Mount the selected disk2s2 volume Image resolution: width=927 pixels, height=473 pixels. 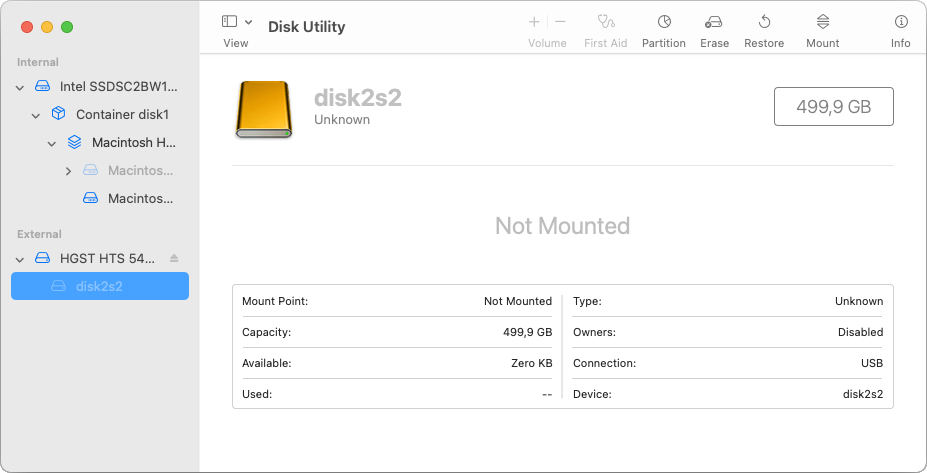pyautogui.click(x=822, y=22)
